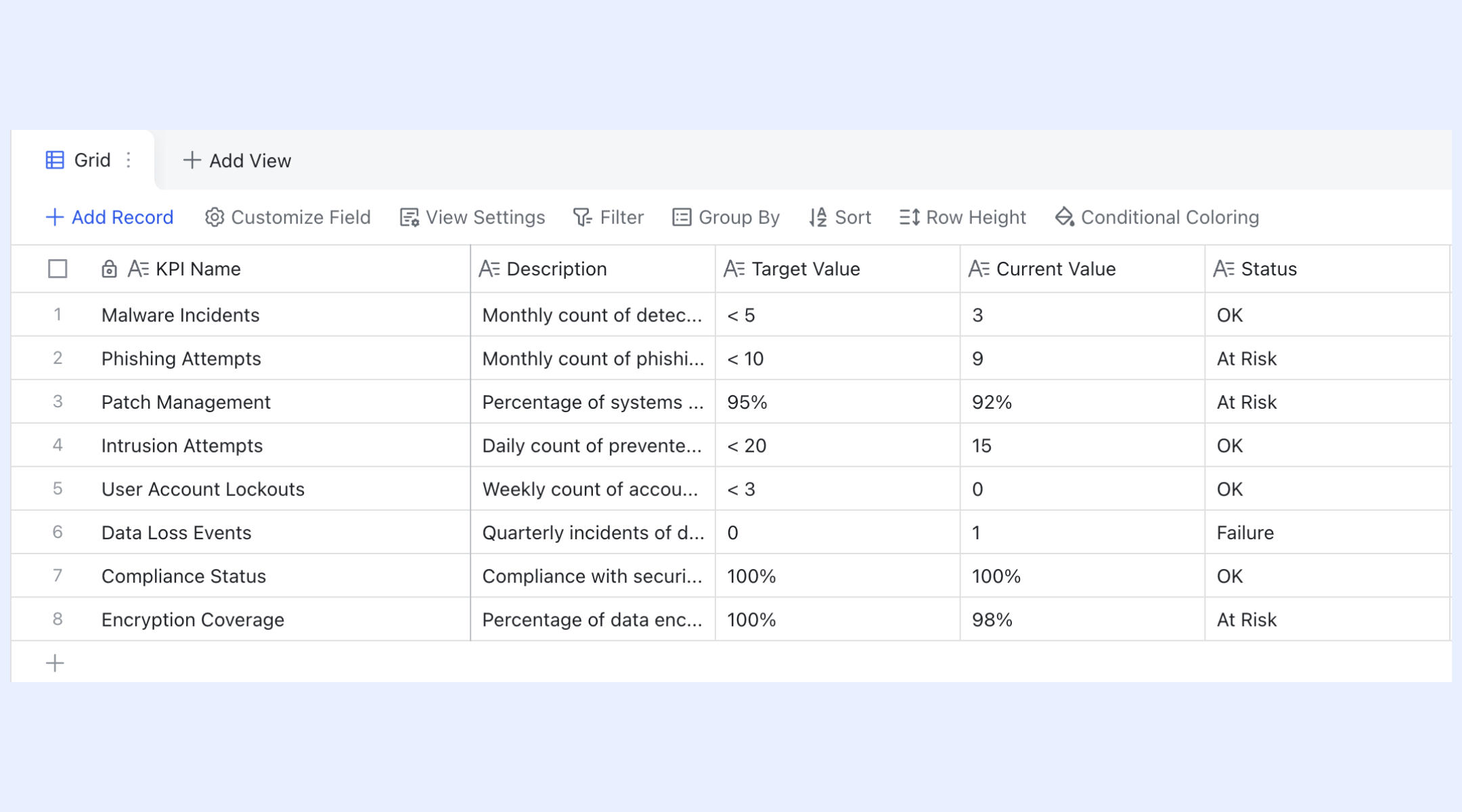Screen dimensions: 1462x812
Task: Click the Add View plus icon
Action: pos(192,160)
